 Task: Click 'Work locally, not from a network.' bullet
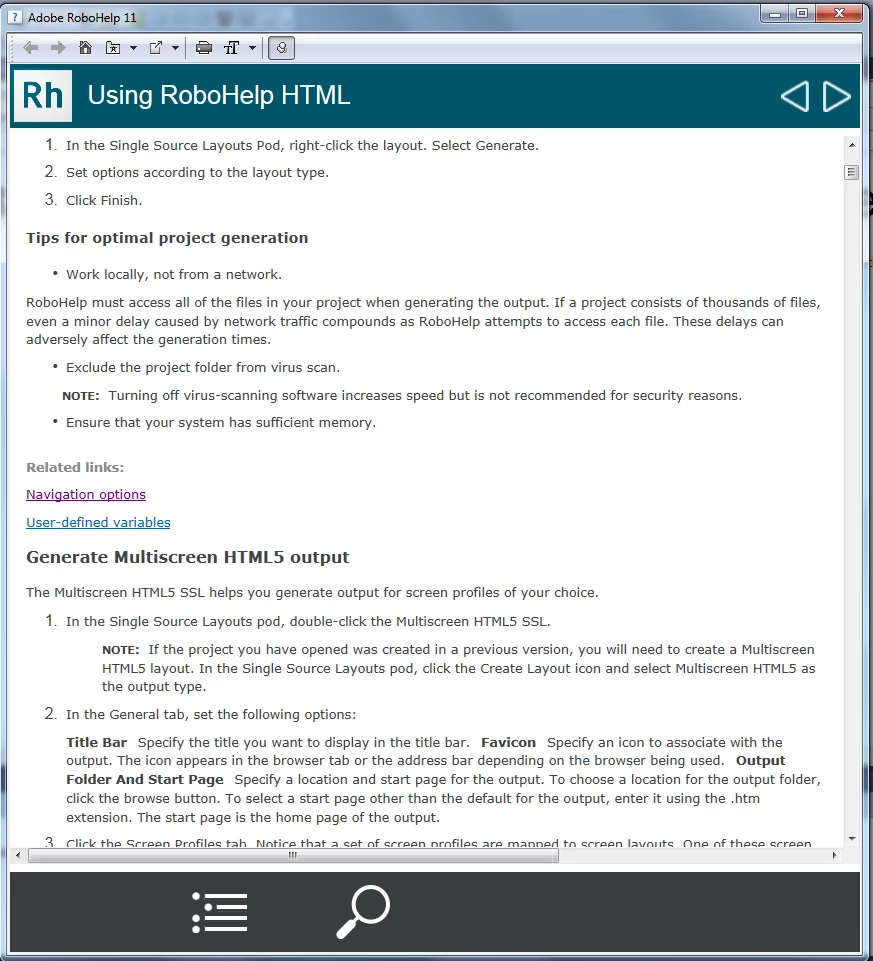coord(174,275)
